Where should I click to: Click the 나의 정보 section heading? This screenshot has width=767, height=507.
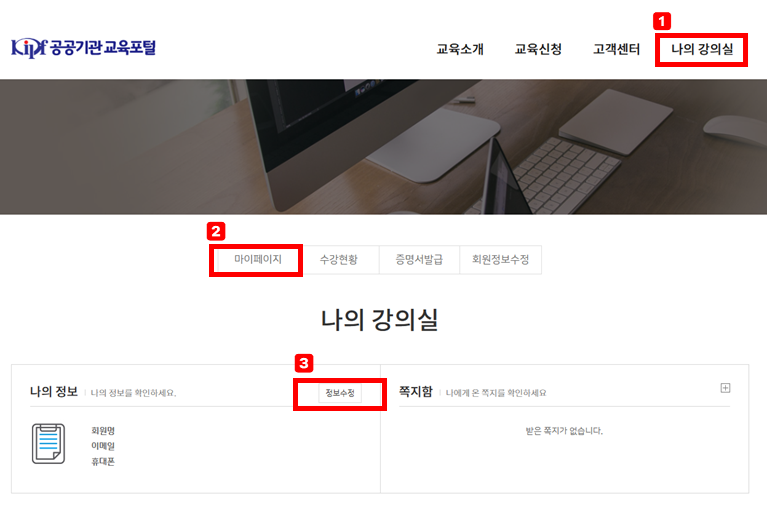point(54,392)
